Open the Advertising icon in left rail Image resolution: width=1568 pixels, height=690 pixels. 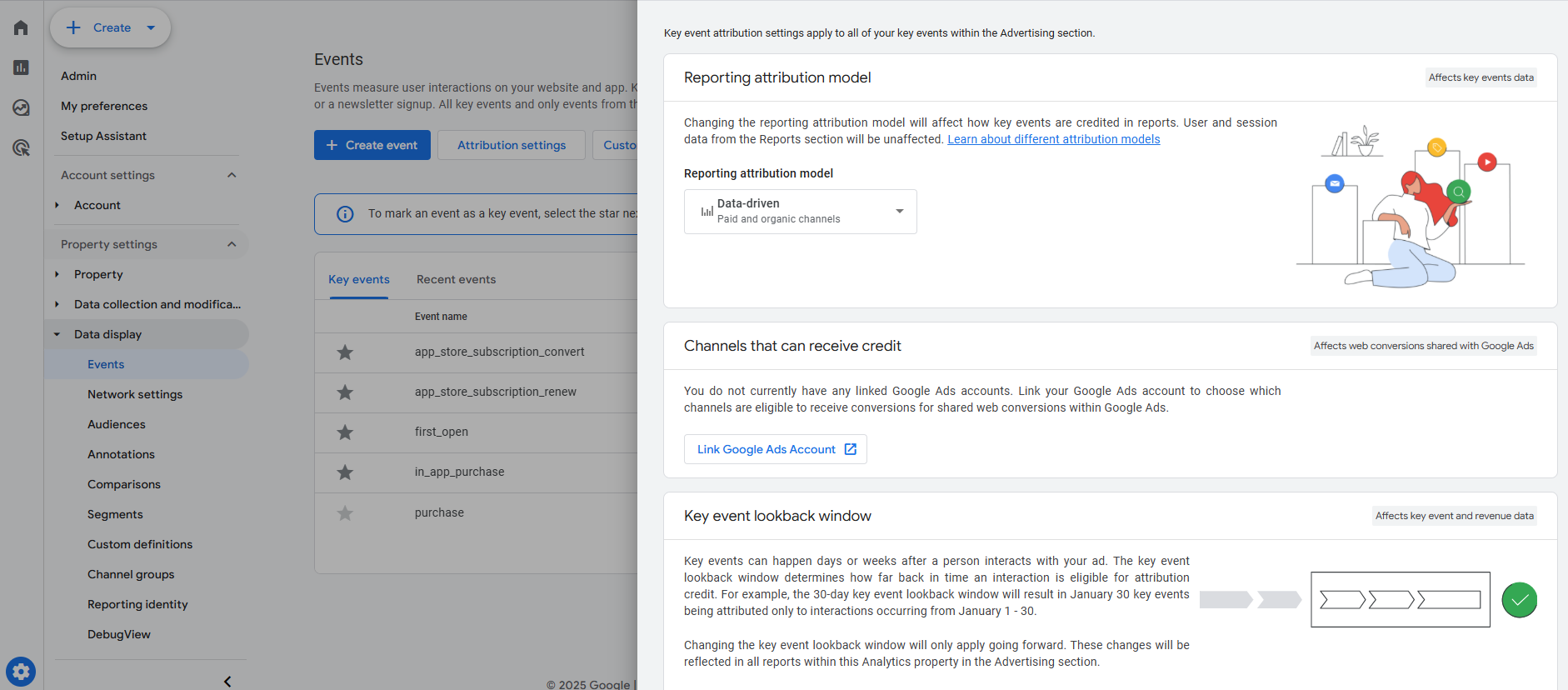tap(21, 147)
